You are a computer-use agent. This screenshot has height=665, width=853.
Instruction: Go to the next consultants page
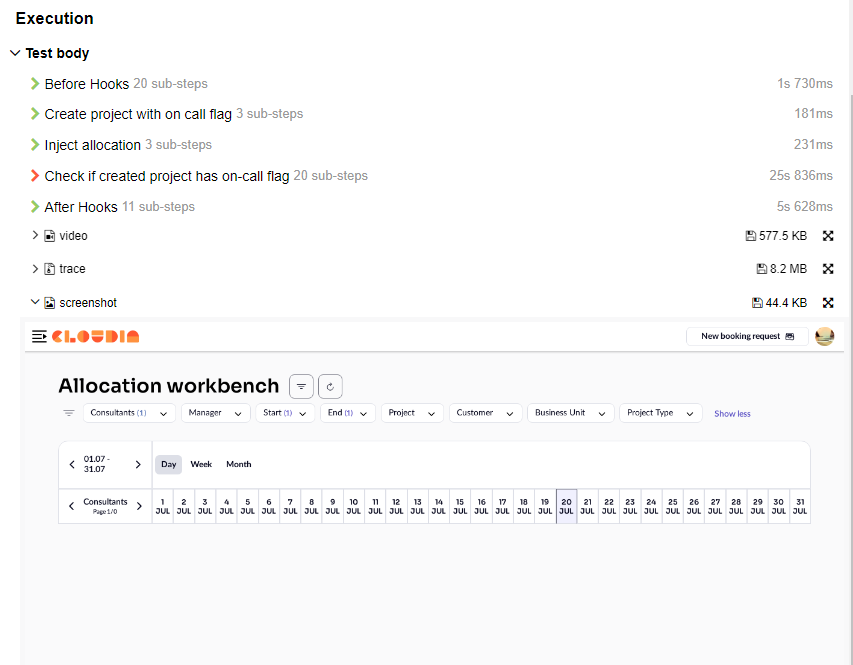click(x=139, y=506)
